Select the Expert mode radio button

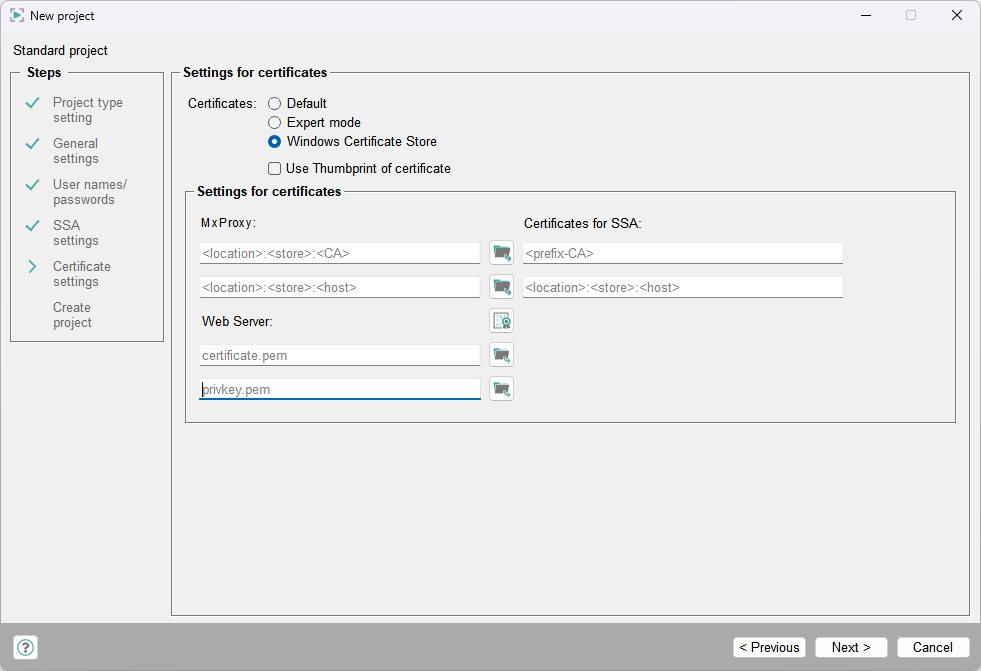[x=275, y=122]
